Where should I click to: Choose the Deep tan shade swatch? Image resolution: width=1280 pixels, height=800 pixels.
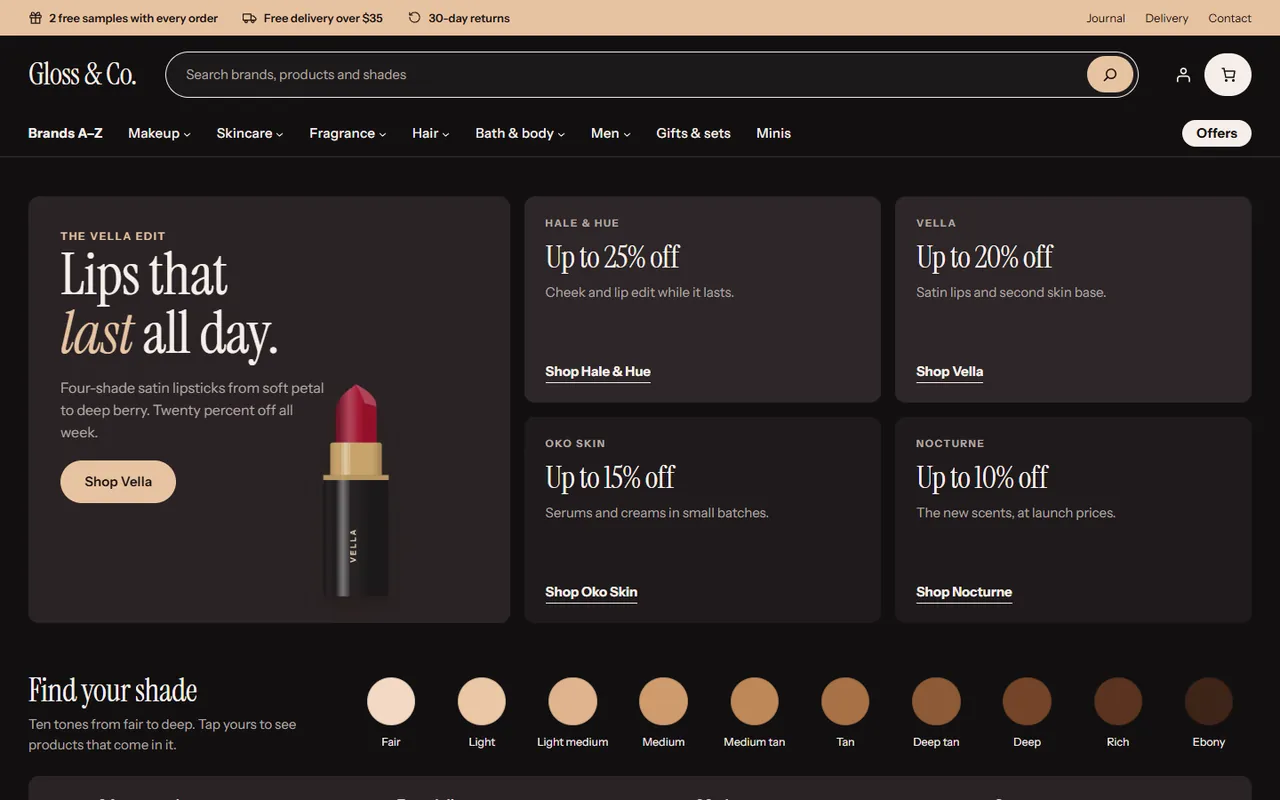point(936,701)
